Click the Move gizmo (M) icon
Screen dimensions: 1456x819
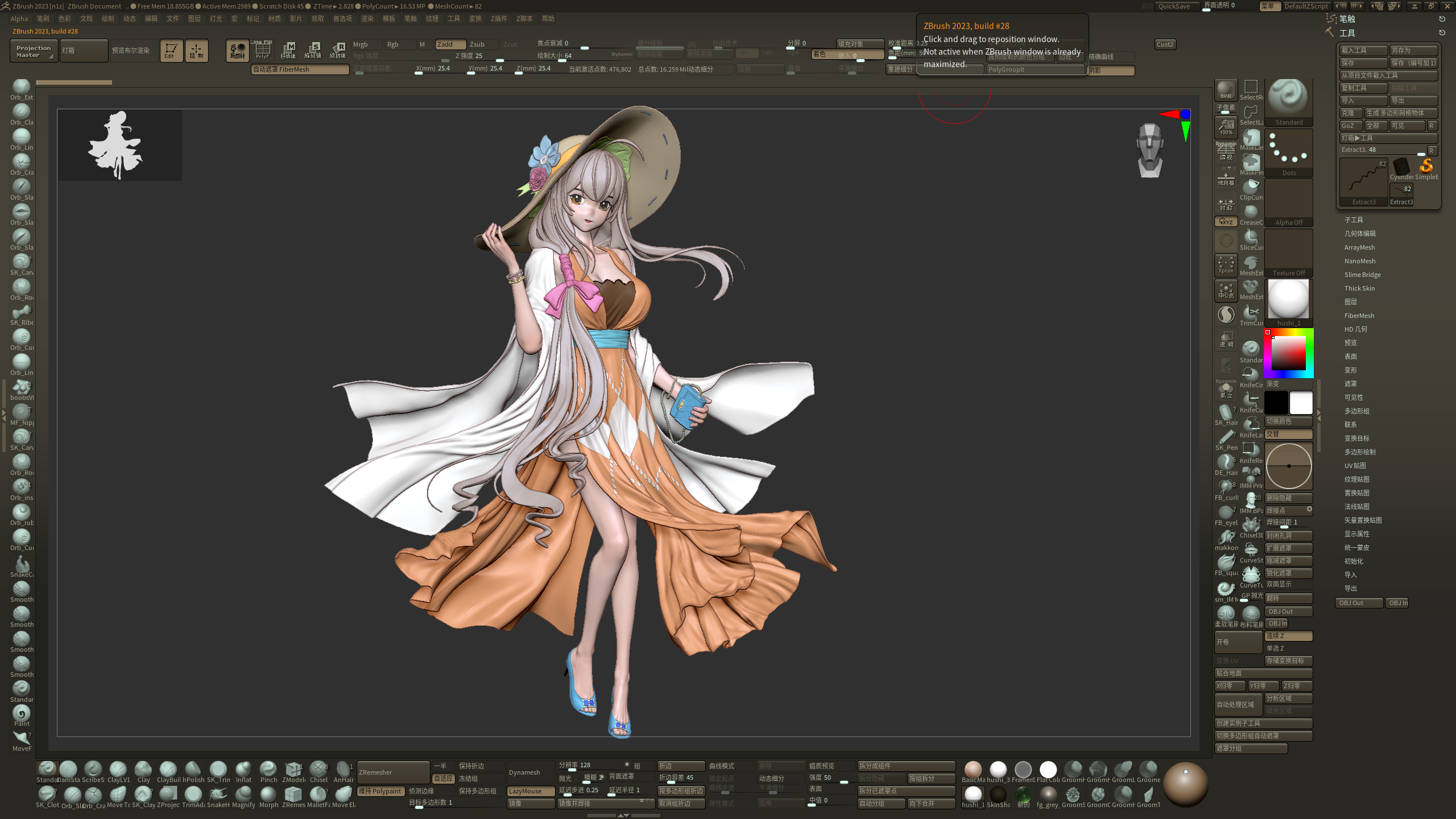289,50
